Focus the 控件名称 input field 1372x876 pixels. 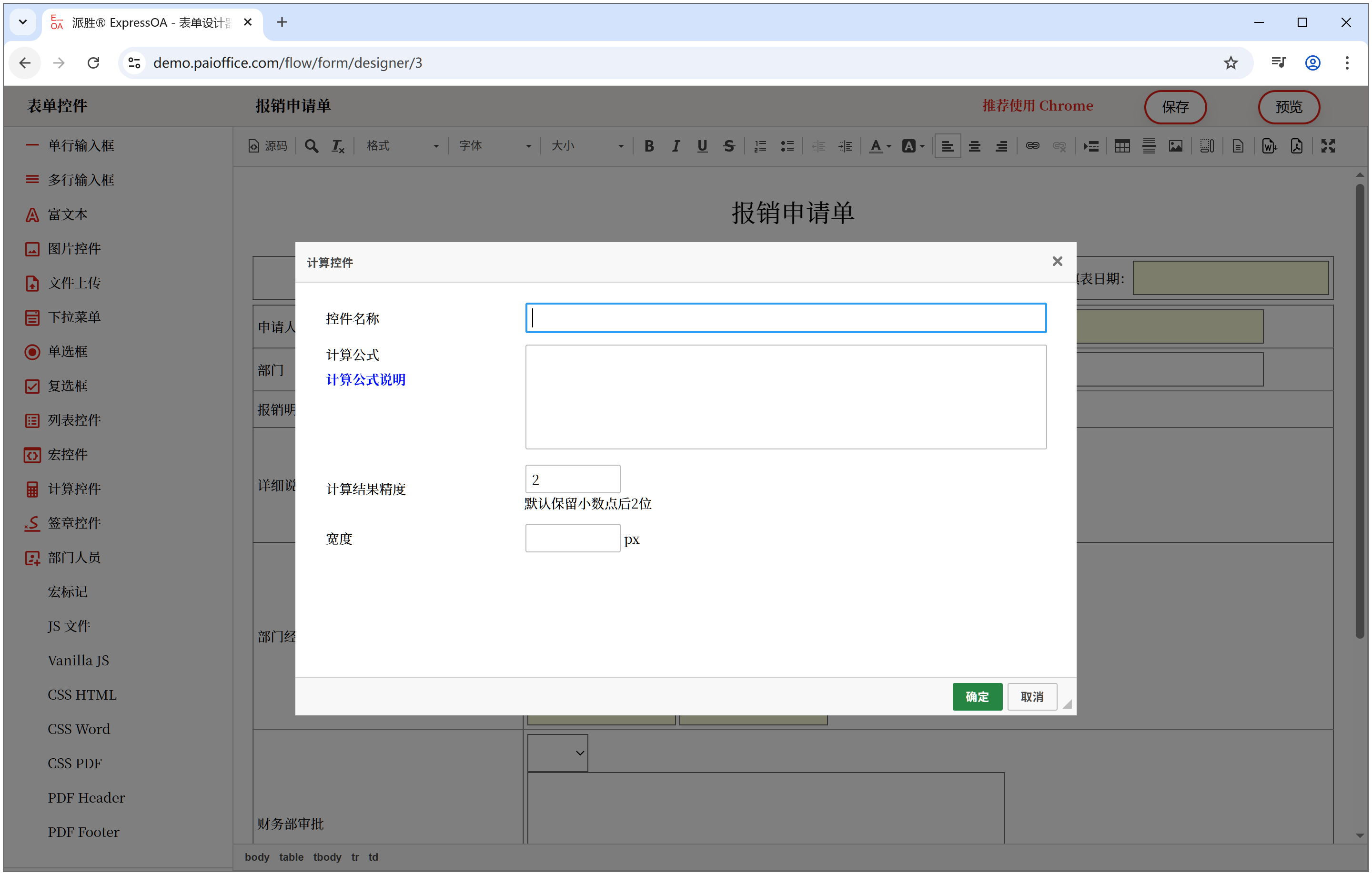pos(785,318)
